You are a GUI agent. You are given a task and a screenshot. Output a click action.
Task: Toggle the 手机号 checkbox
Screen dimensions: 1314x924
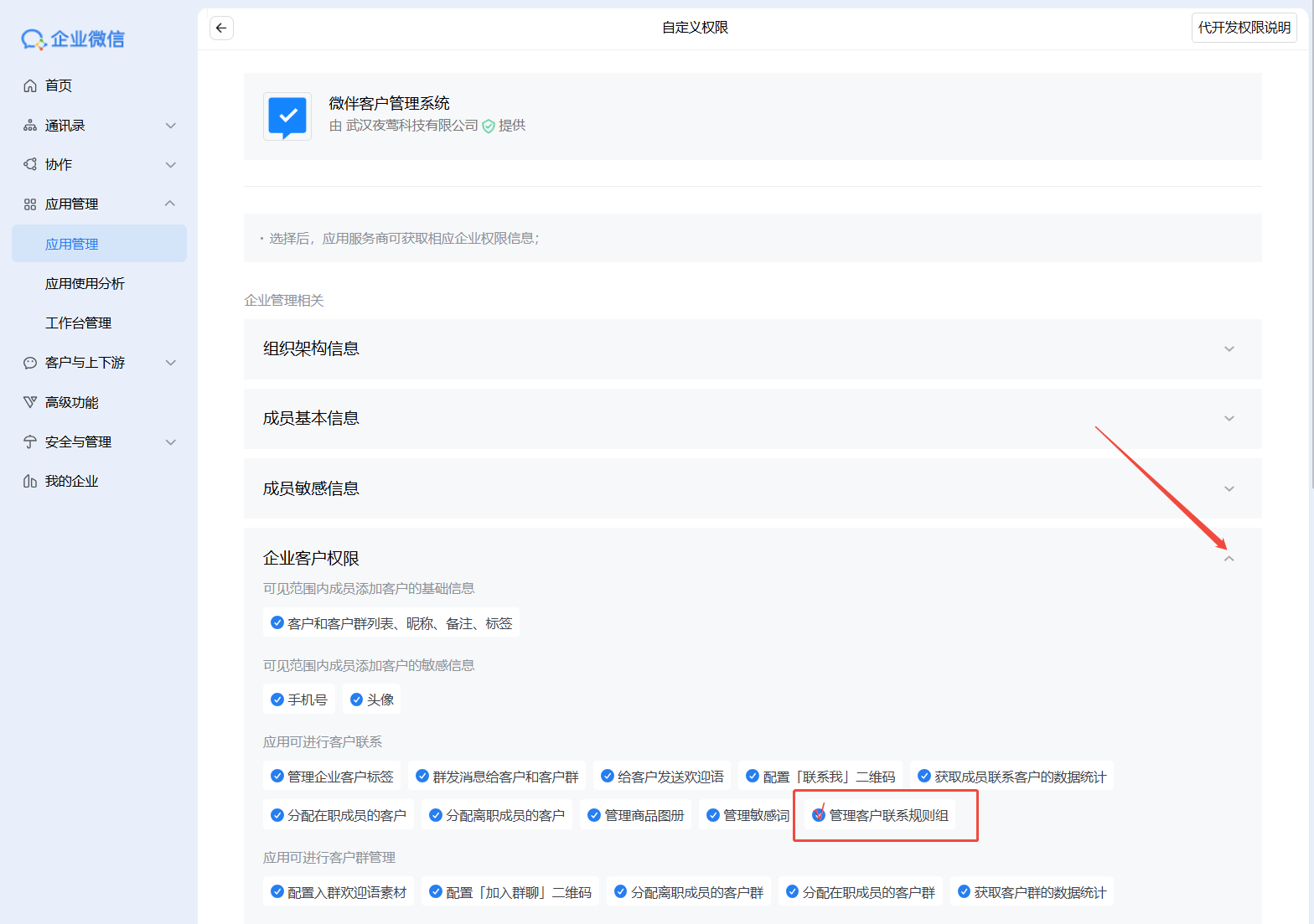(x=277, y=699)
